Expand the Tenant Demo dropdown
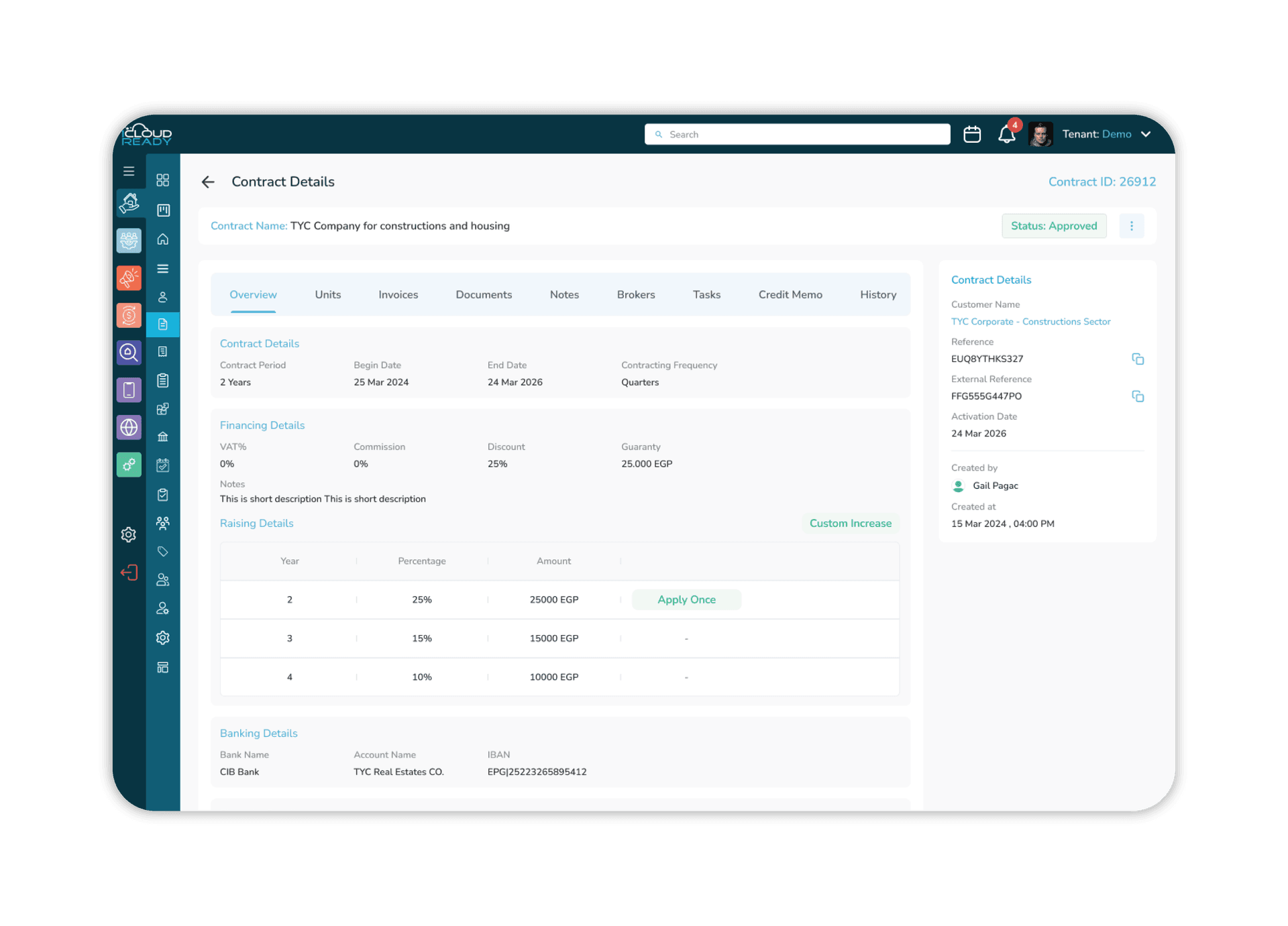The height and width of the screenshot is (926, 1288). pyautogui.click(x=1146, y=134)
